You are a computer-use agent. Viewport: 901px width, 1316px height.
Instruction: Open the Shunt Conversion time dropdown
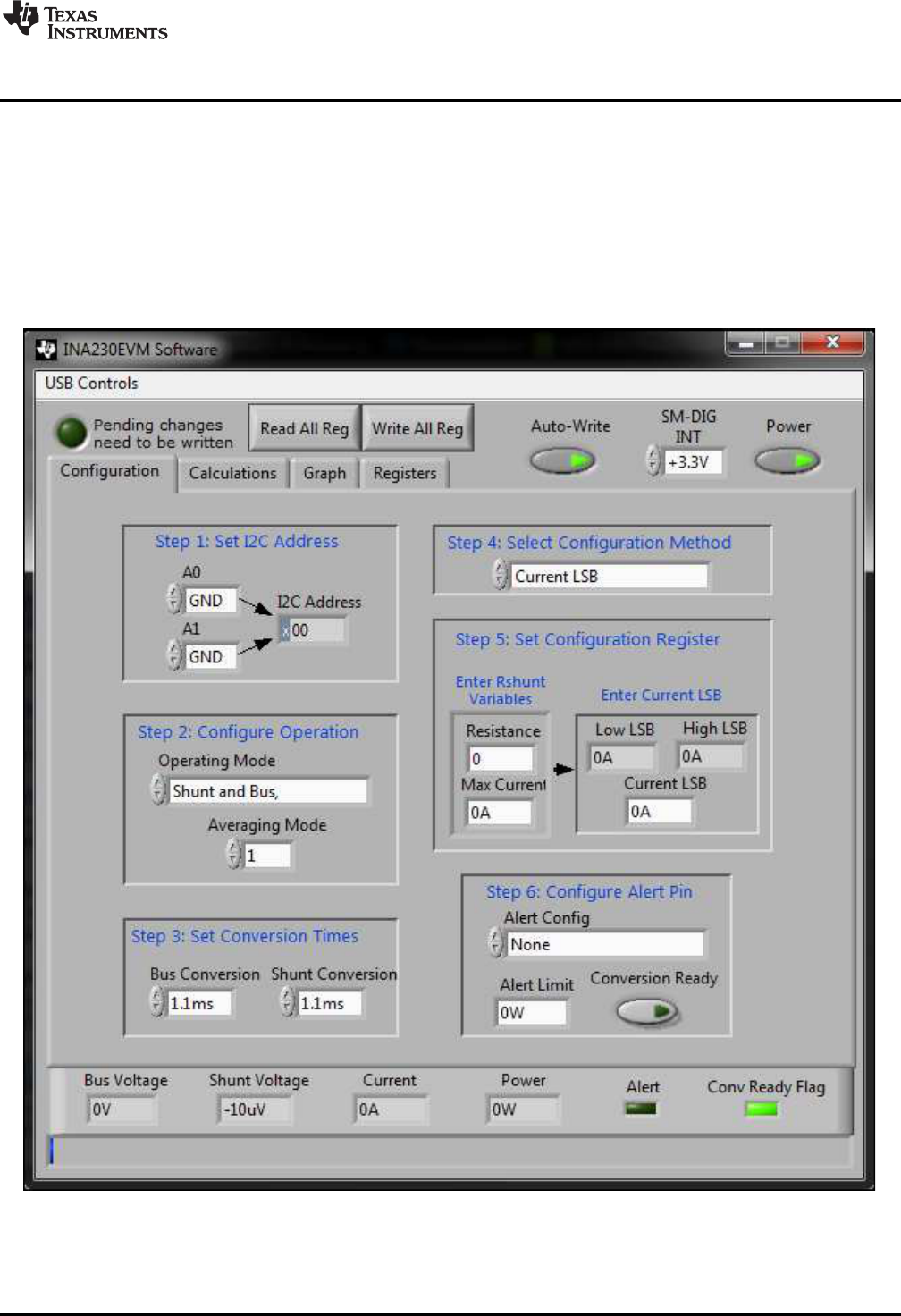click(x=330, y=1003)
